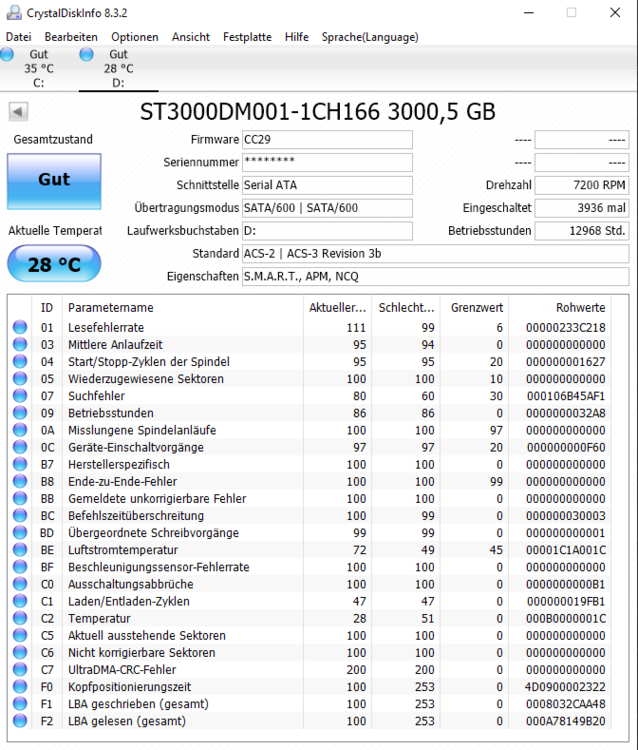Viewport: 638px width, 750px height.
Task: Click the status orb for UltraDMA-CRC-Fehler
Action: 20,670
